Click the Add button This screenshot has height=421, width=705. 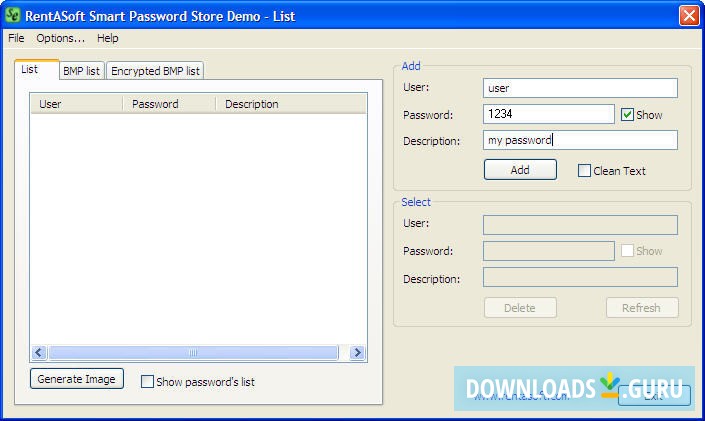pos(520,170)
